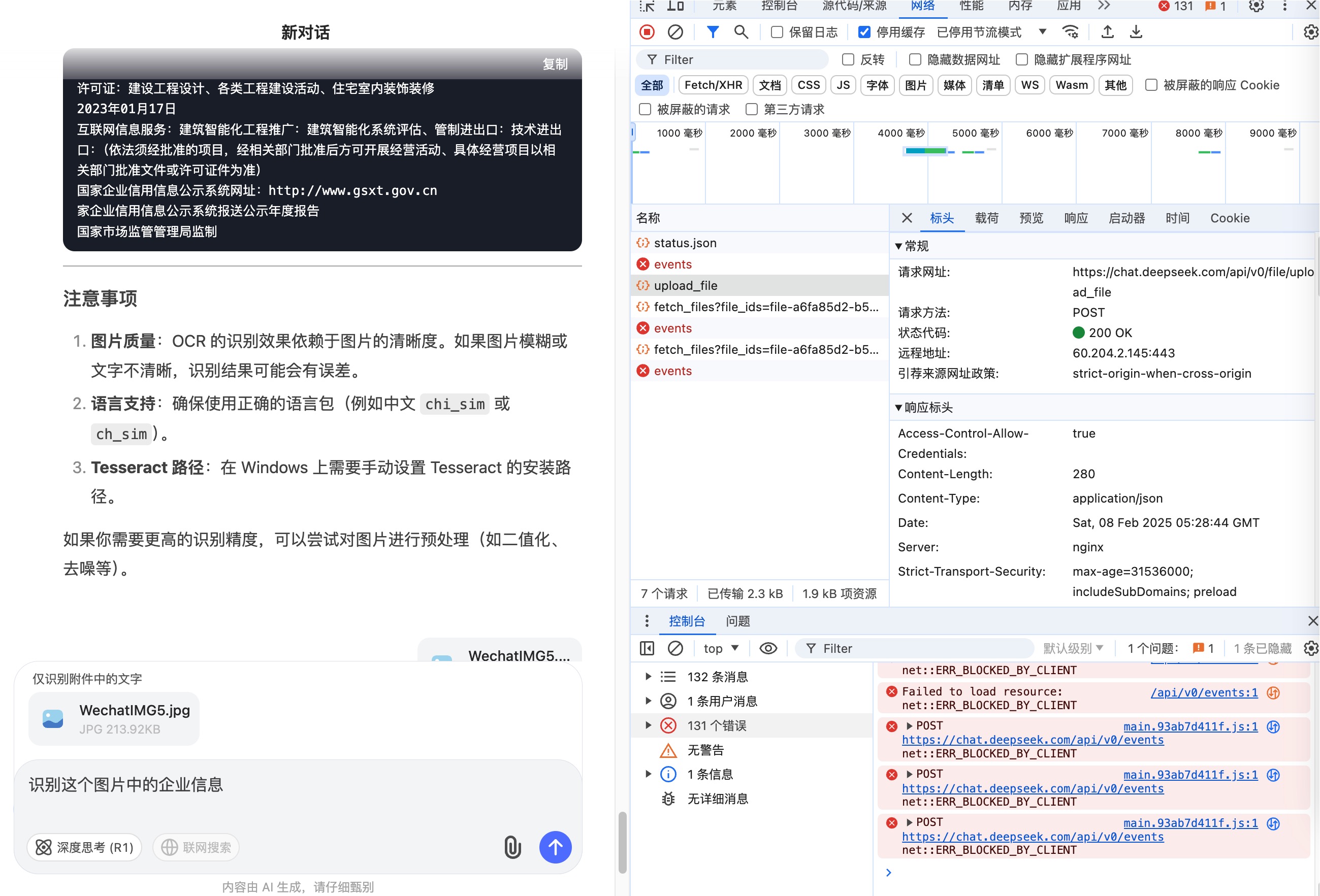
Task: Select the status.json request
Action: 760,243
